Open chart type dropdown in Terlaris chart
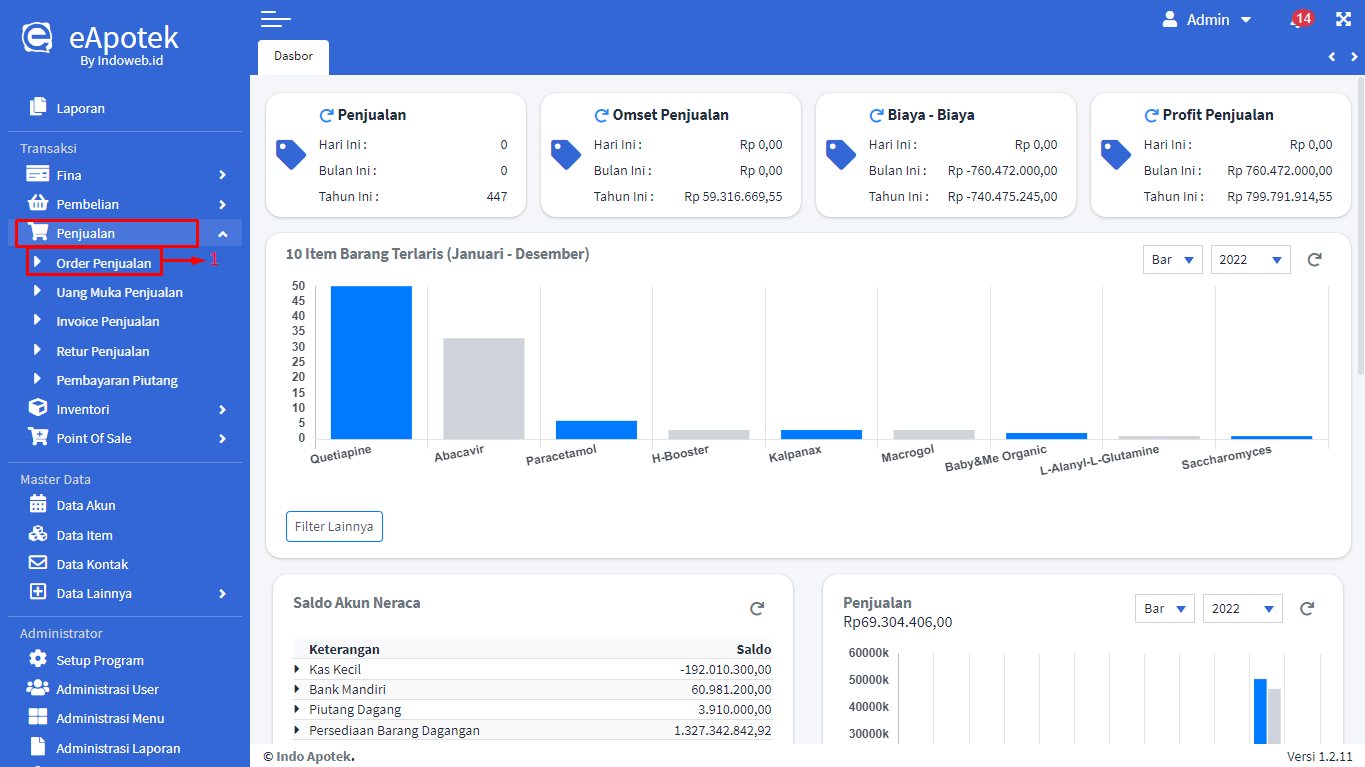Image resolution: width=1365 pixels, height=767 pixels. (x=1172, y=260)
